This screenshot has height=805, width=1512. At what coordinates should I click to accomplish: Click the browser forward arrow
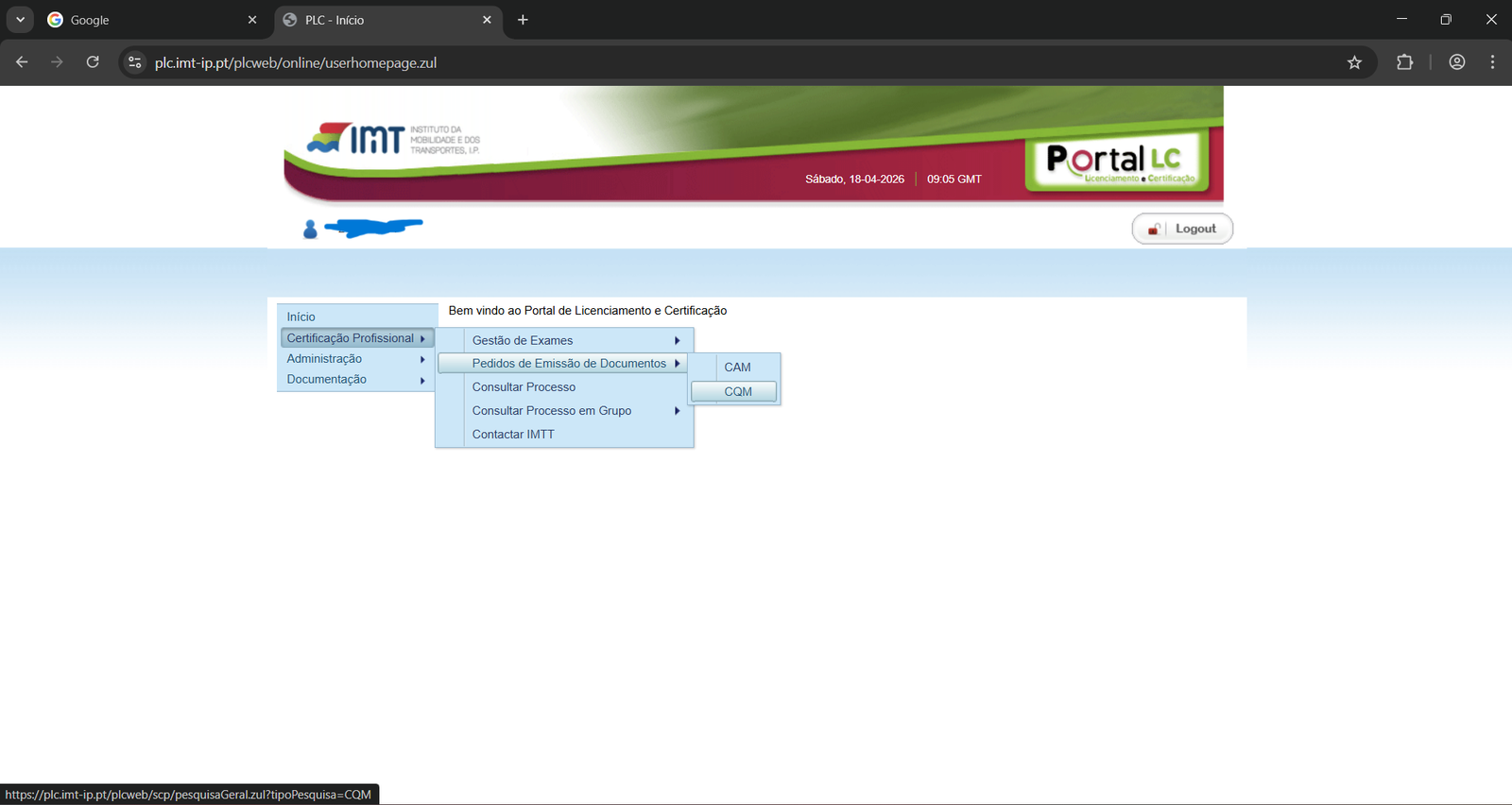tap(57, 62)
